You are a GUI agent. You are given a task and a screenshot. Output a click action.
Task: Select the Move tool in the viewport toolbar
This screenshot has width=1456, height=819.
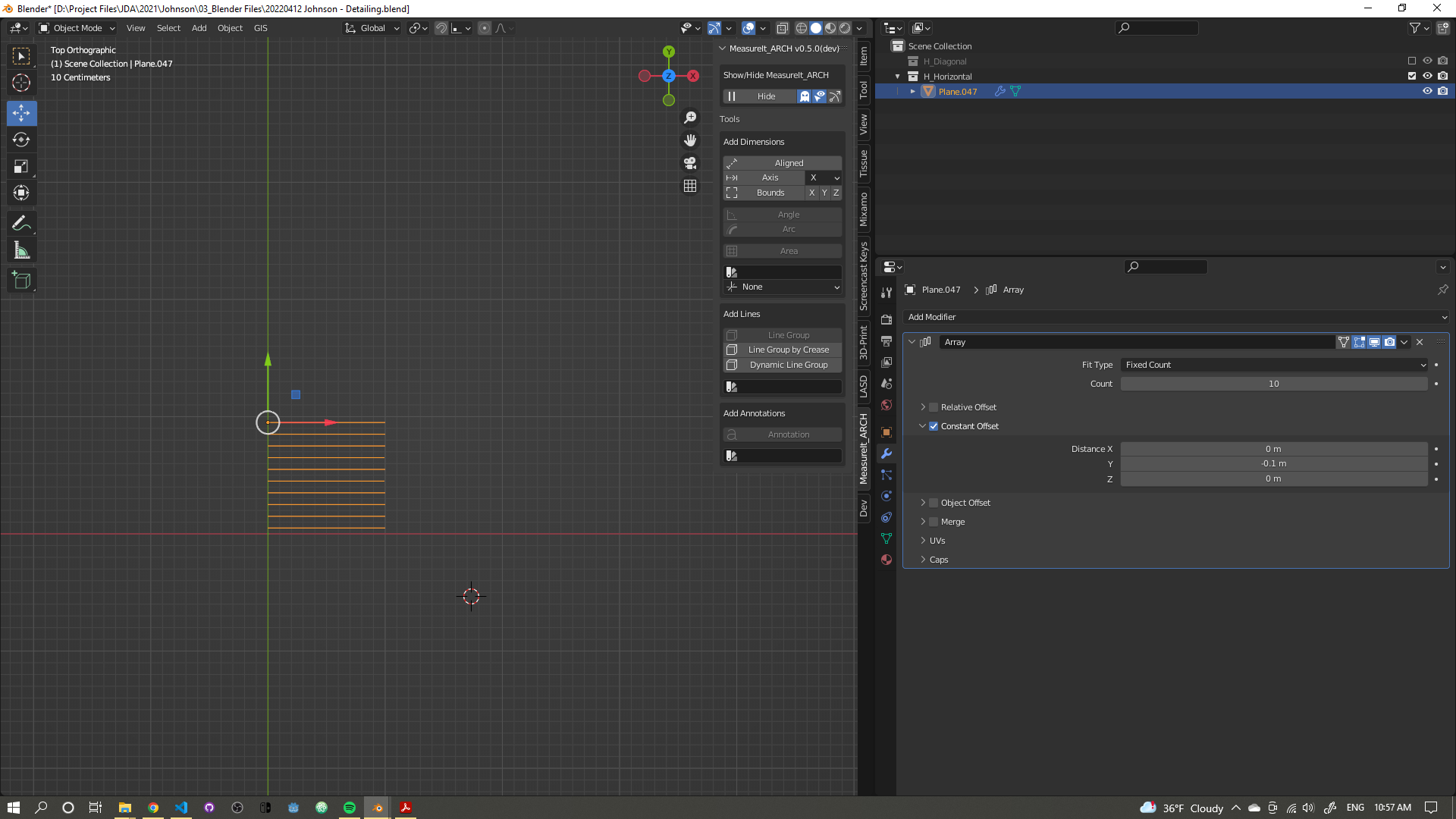pyautogui.click(x=21, y=114)
